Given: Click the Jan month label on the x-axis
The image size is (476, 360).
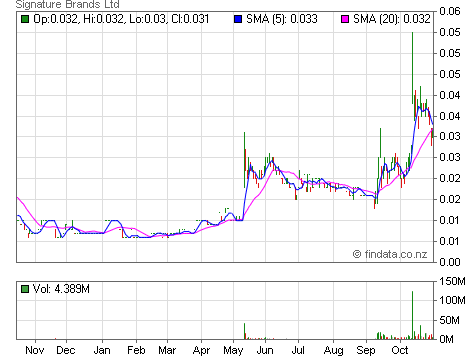Looking at the screenshot, I should pyautogui.click(x=102, y=350).
